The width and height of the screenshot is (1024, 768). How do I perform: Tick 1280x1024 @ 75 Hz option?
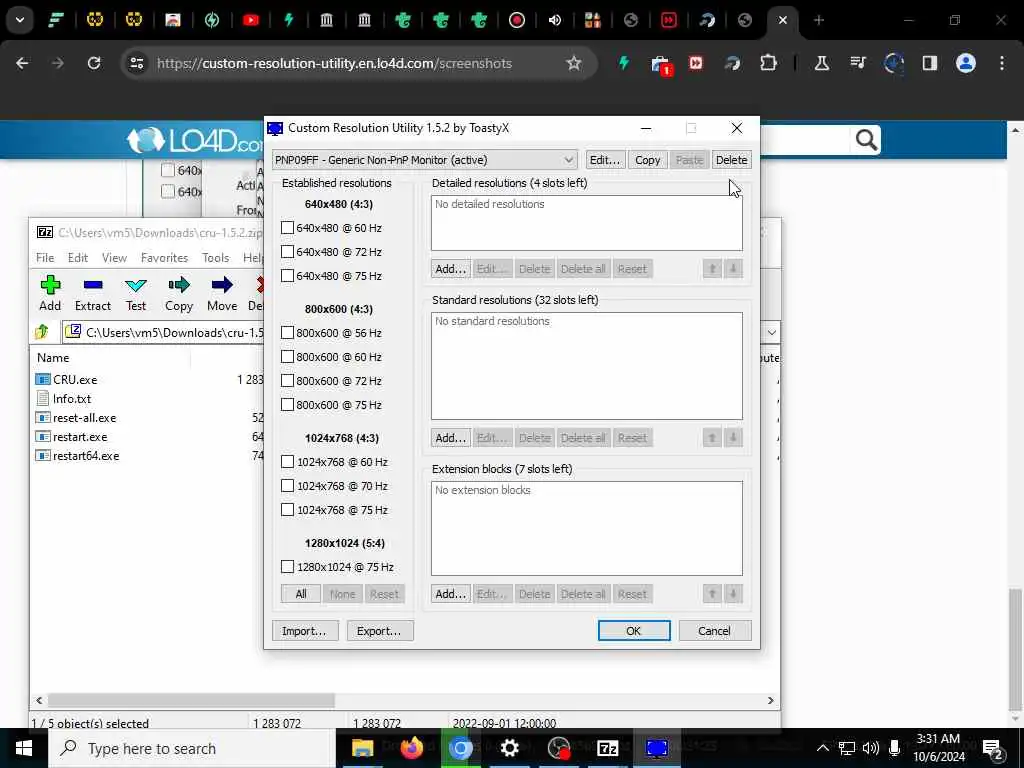pyautogui.click(x=287, y=567)
